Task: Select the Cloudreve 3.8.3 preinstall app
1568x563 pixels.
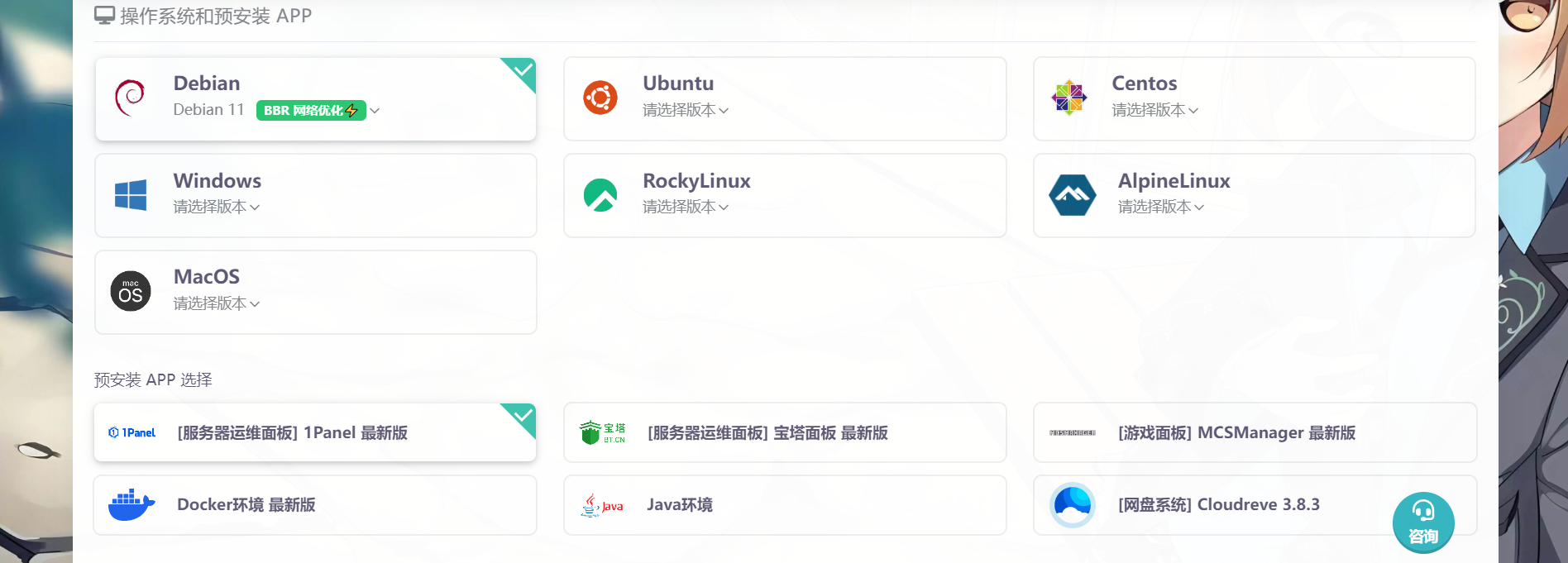Action: tap(1255, 504)
